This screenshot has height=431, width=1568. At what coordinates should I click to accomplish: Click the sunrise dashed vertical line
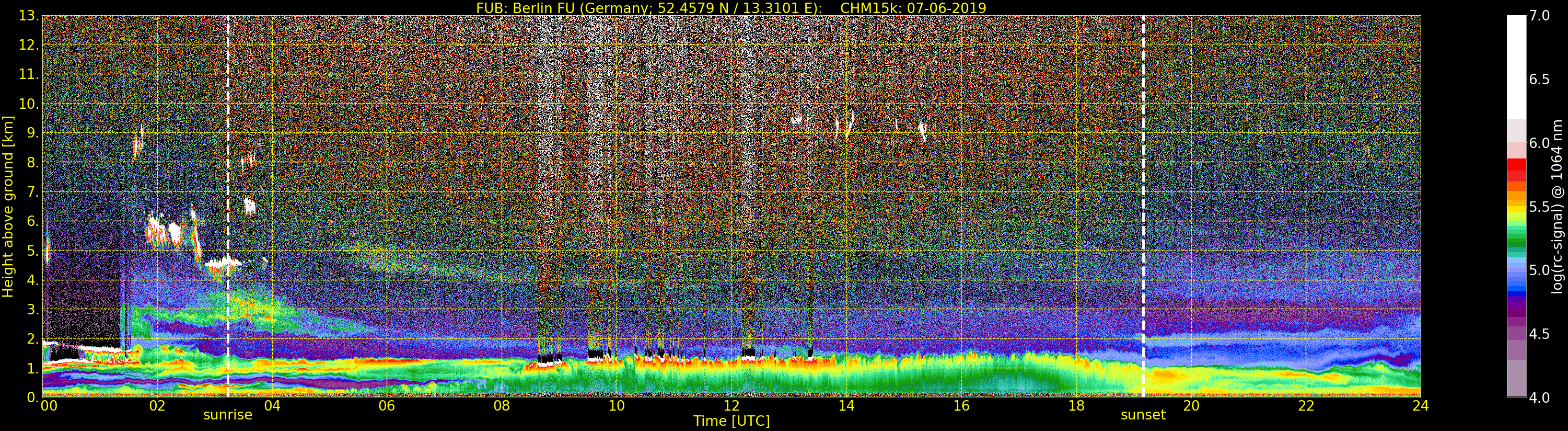coord(228,206)
